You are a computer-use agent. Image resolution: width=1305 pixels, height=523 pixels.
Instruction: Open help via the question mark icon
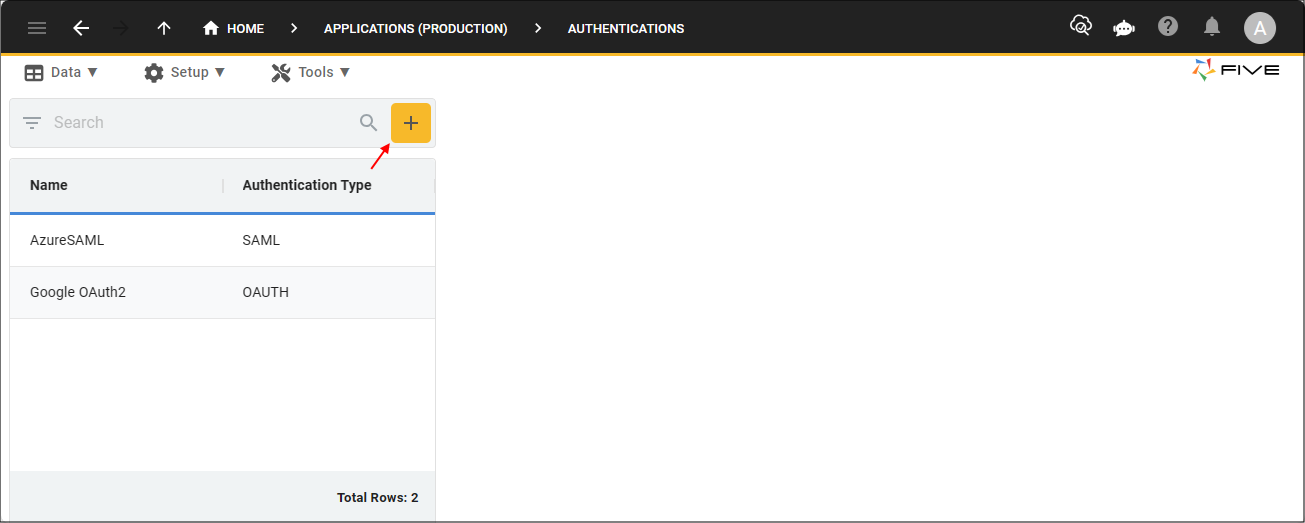(x=1168, y=27)
